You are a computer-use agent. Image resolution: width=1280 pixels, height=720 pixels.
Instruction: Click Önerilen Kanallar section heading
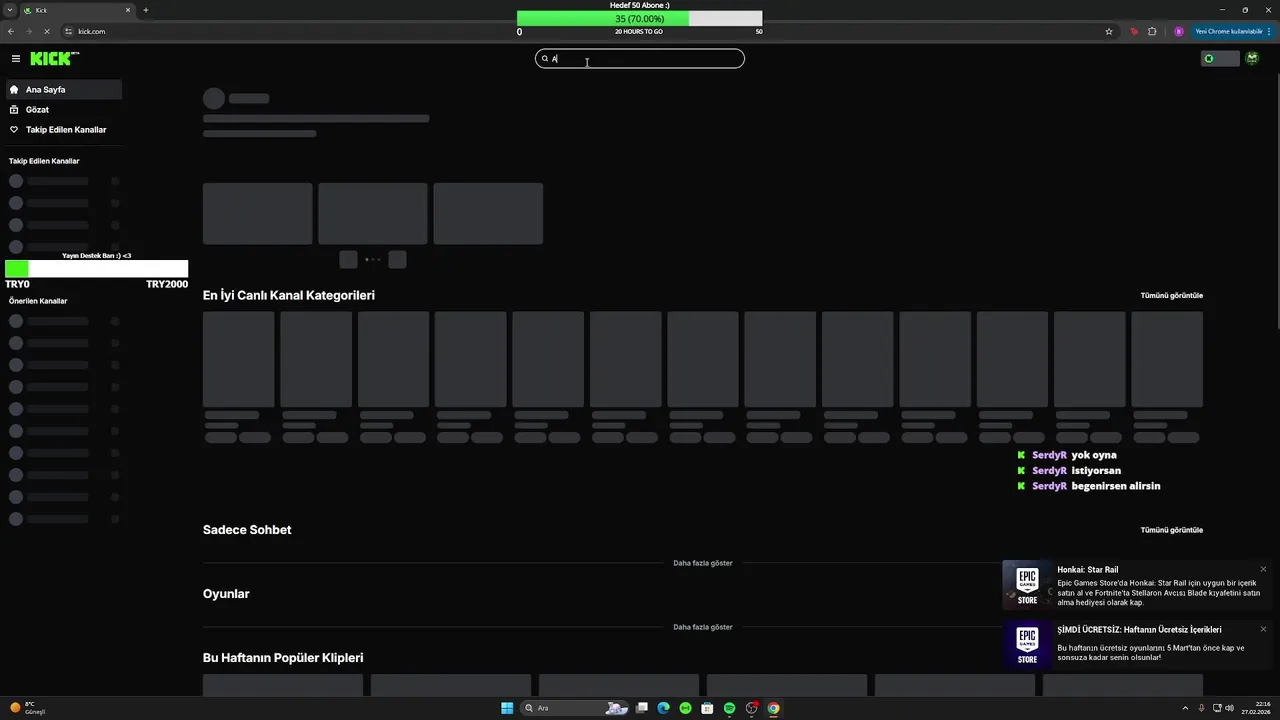(x=38, y=301)
